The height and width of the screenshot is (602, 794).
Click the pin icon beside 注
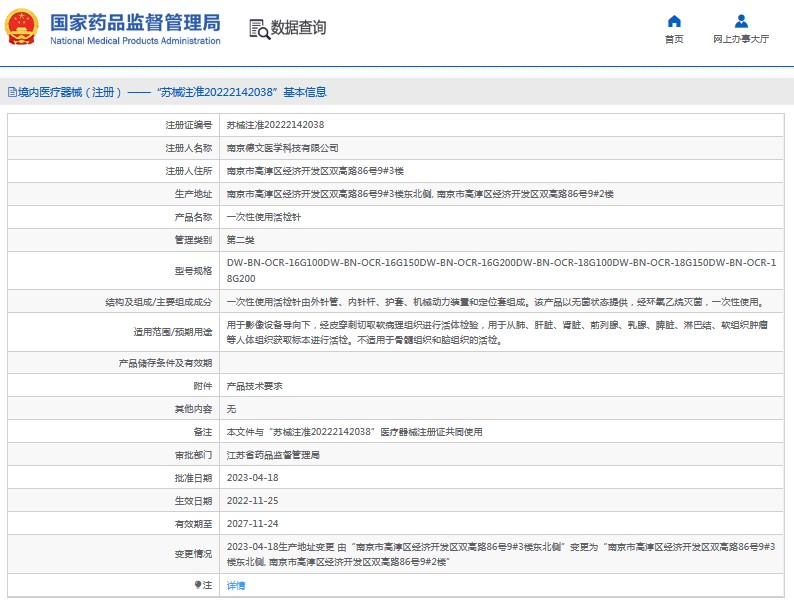point(197,585)
